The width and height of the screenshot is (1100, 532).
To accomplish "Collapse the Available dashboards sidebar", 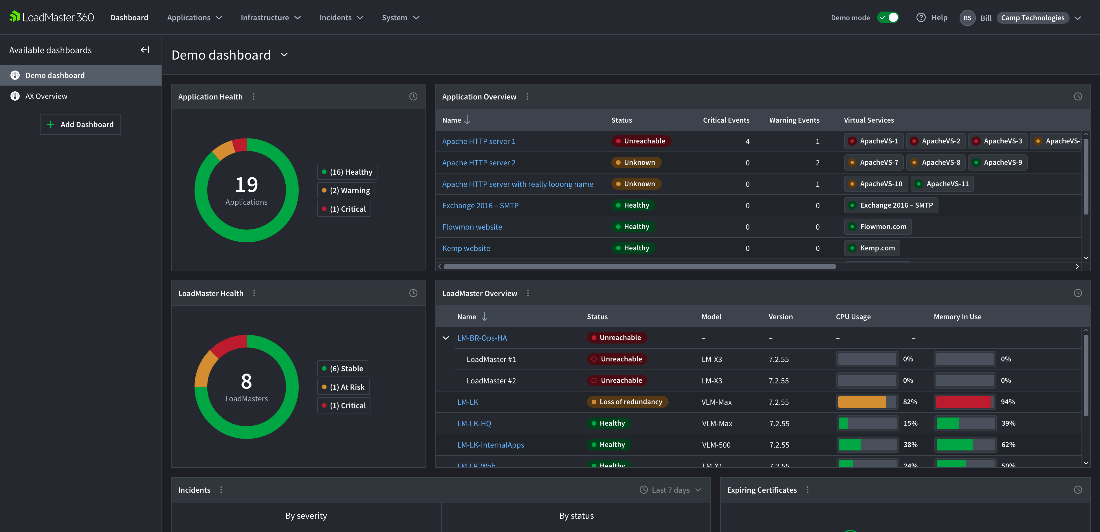I will tap(145, 50).
